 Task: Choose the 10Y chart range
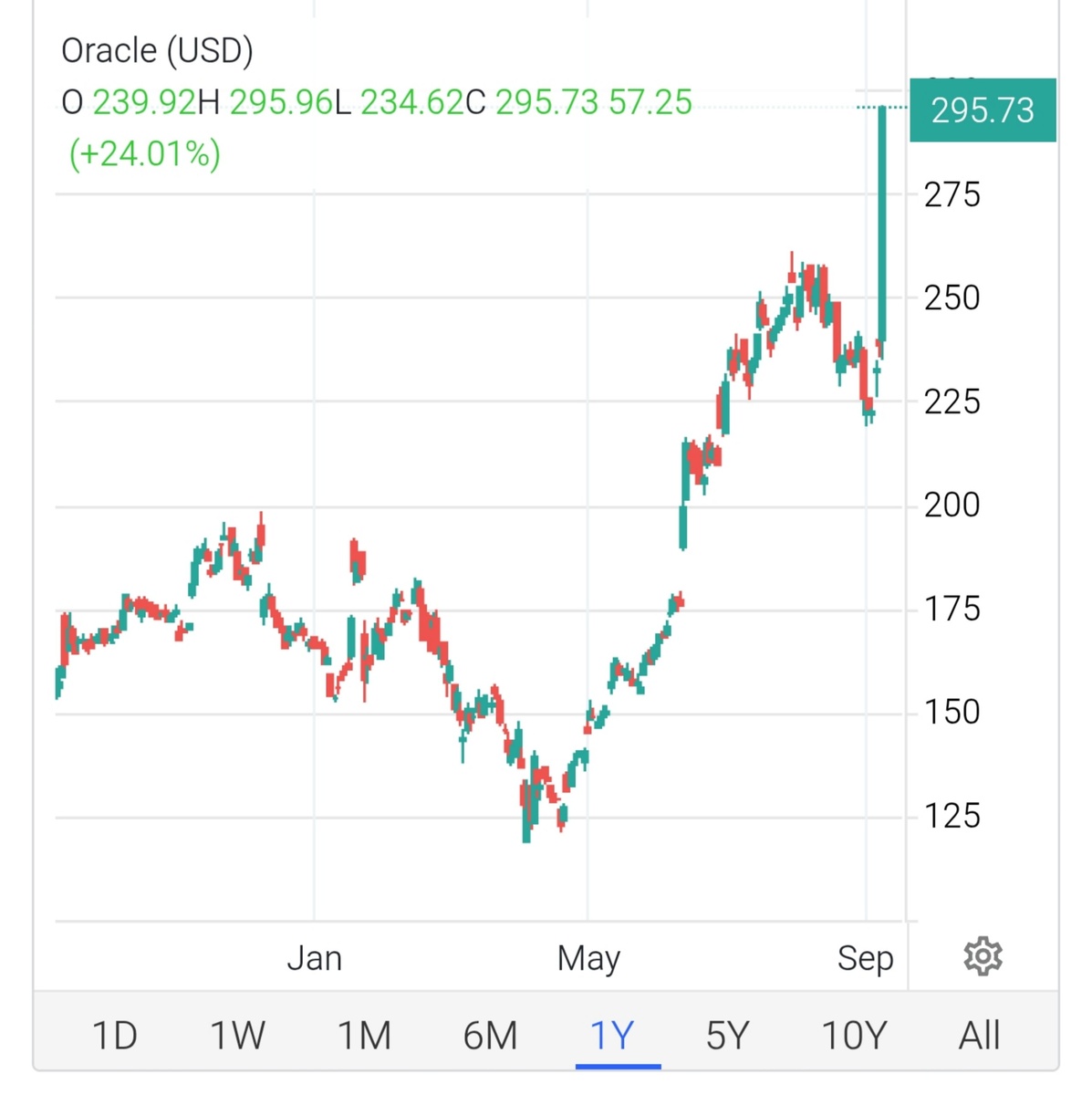854,1036
